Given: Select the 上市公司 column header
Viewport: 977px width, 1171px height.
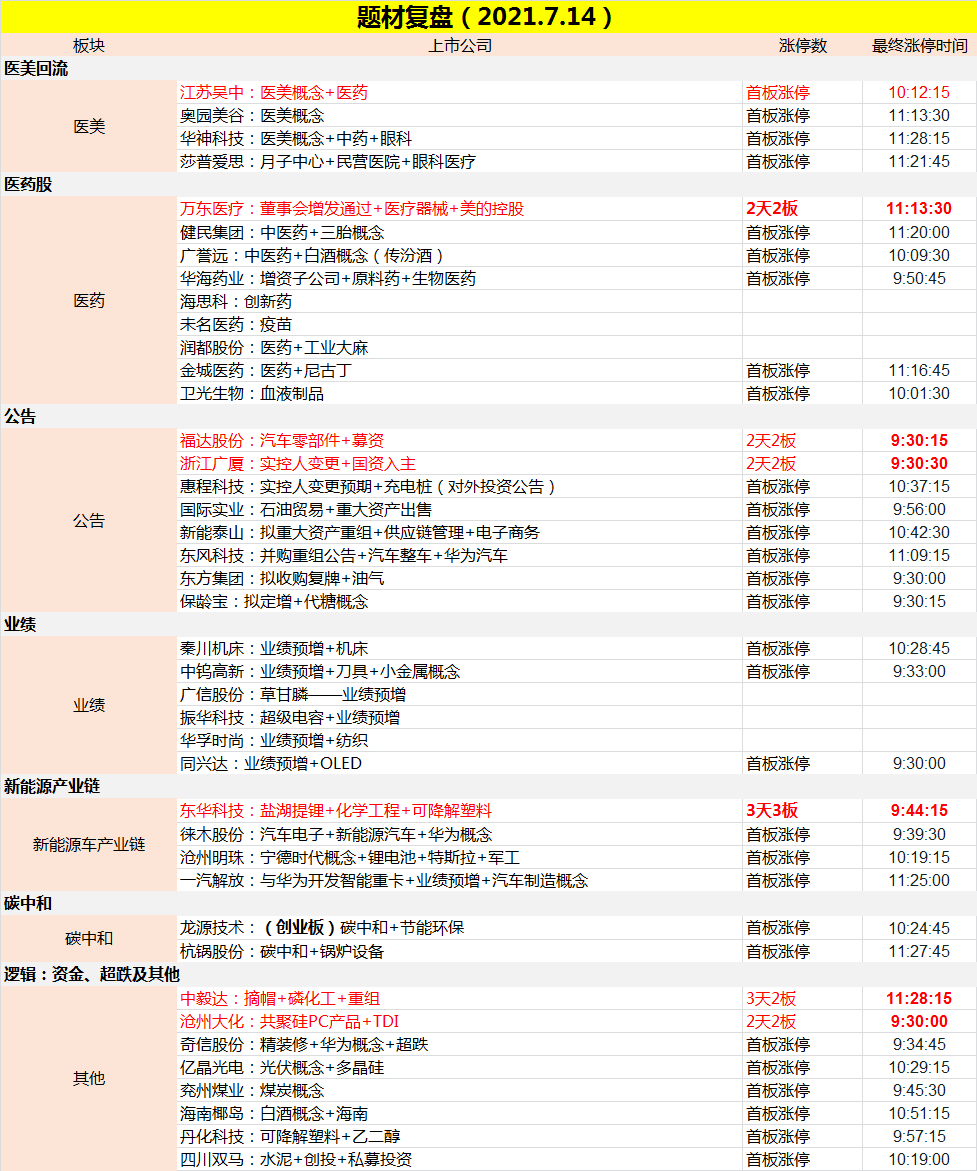Looking at the screenshot, I should point(459,46).
